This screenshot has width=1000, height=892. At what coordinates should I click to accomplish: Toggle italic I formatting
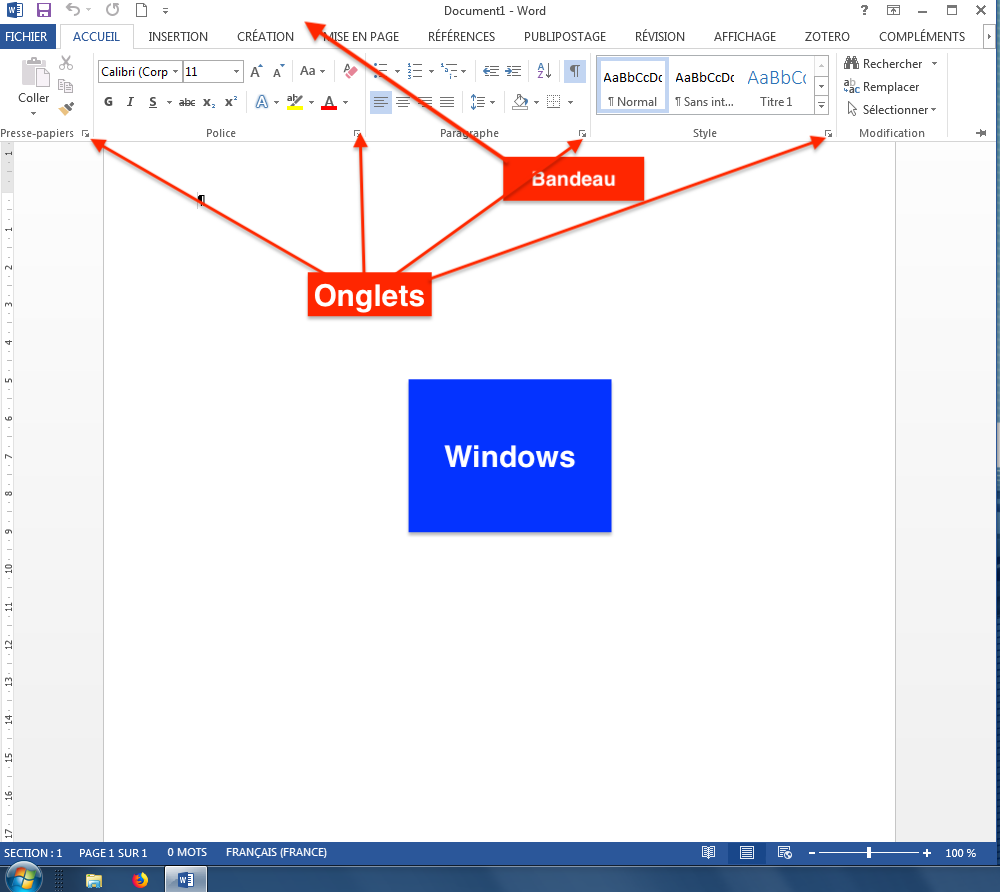coord(130,102)
